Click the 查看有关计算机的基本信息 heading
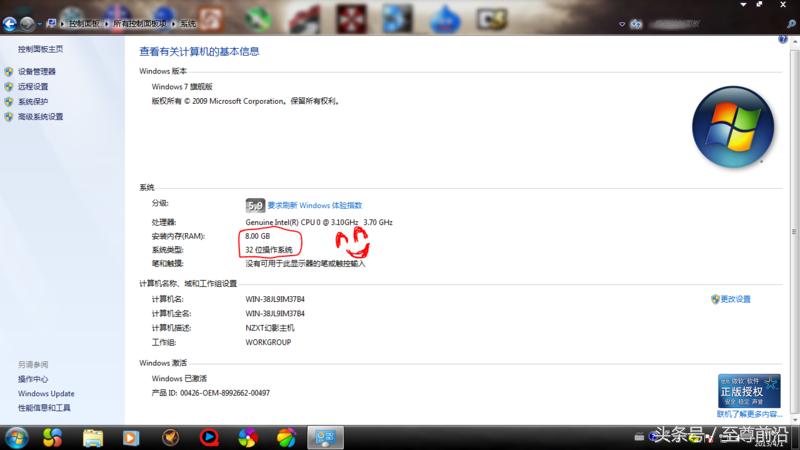The height and width of the screenshot is (450, 800). 199,52
